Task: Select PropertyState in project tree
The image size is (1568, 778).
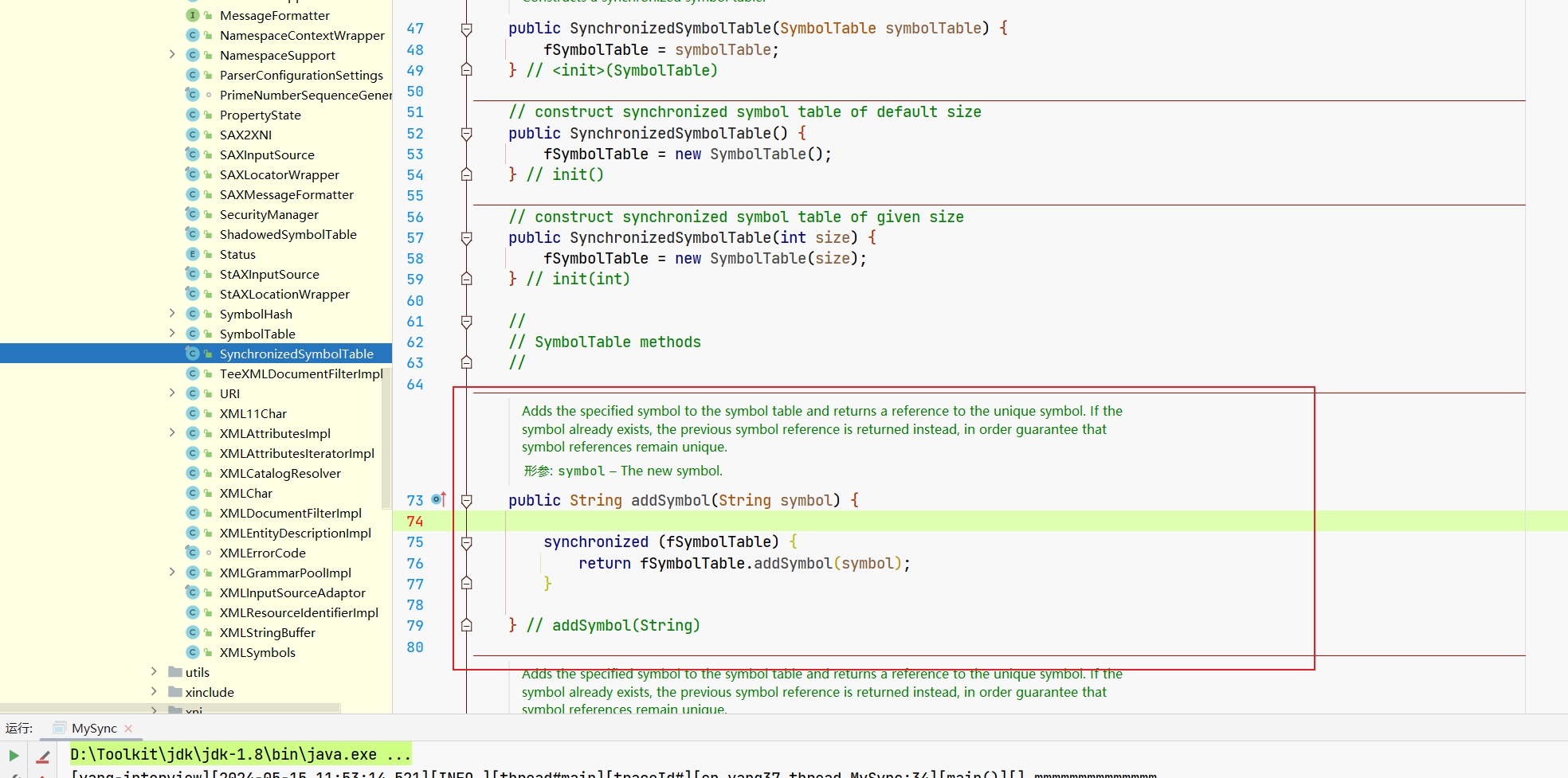Action: tap(261, 115)
